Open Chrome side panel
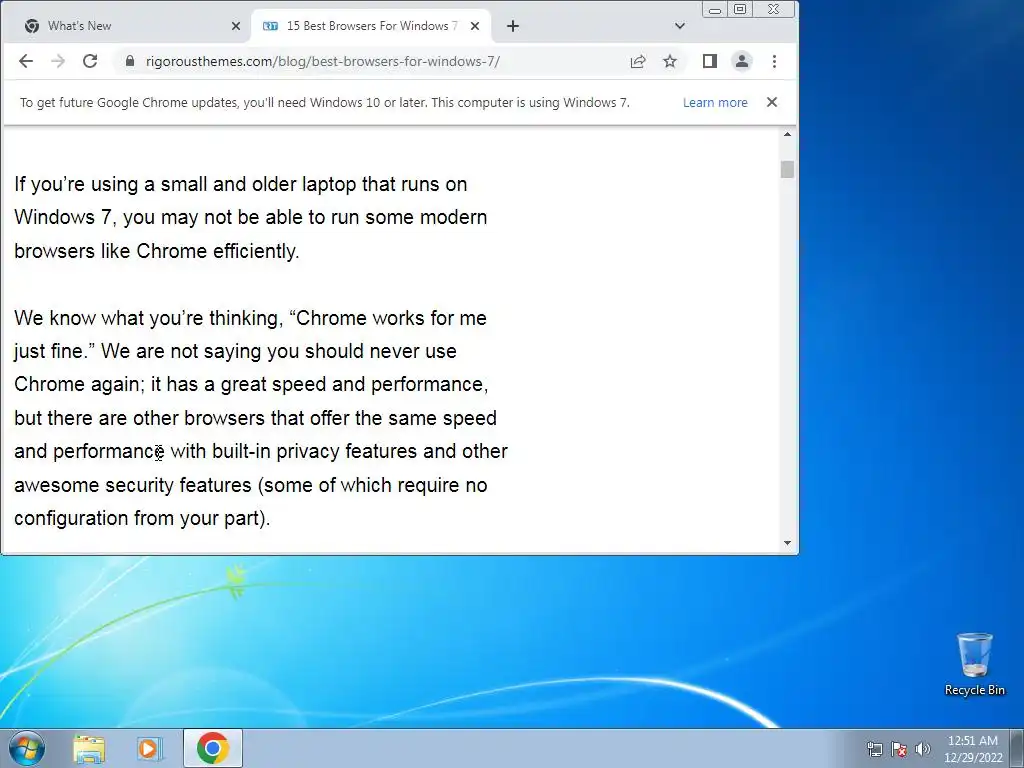 tap(710, 61)
